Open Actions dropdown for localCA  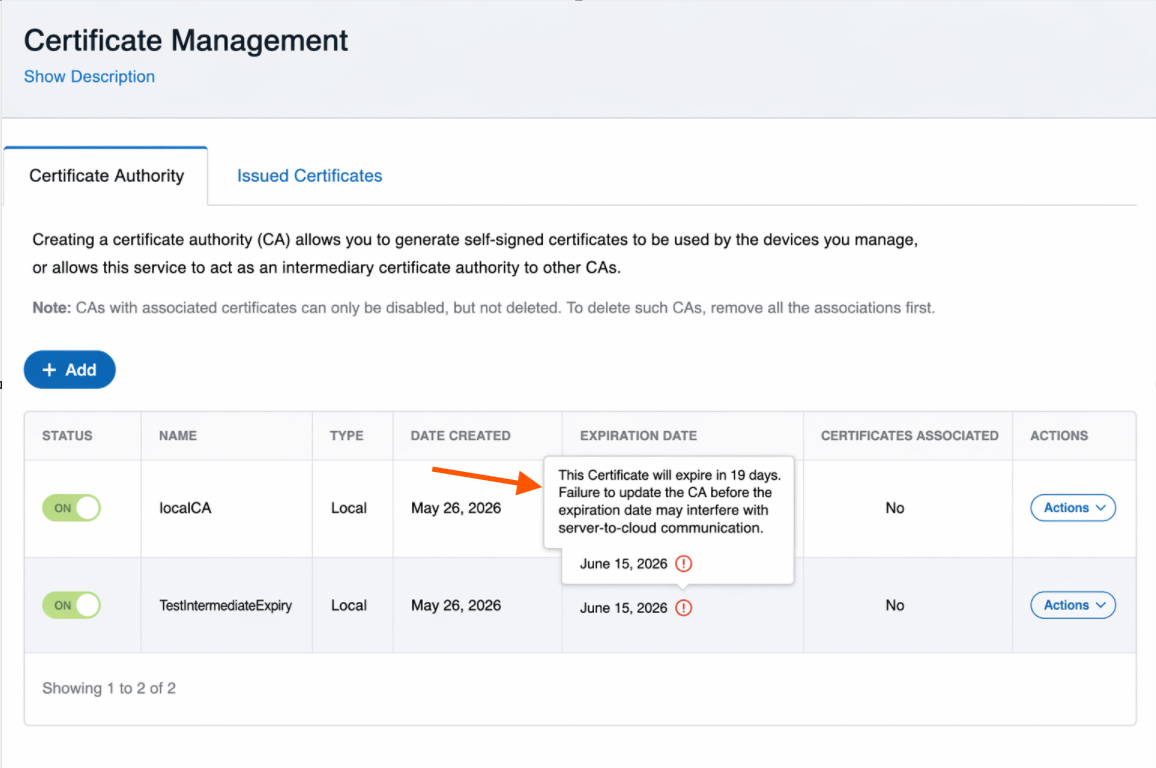point(1073,508)
